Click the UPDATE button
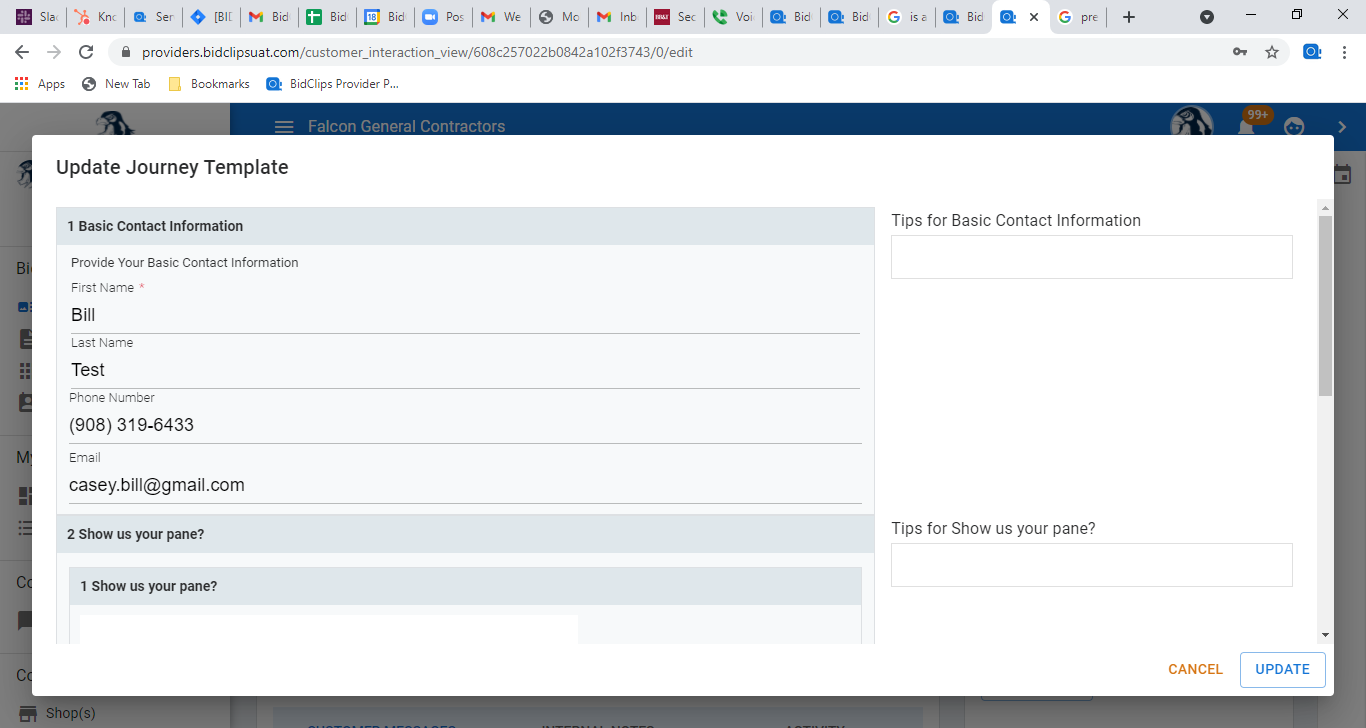Viewport: 1366px width, 728px height. [x=1282, y=669]
